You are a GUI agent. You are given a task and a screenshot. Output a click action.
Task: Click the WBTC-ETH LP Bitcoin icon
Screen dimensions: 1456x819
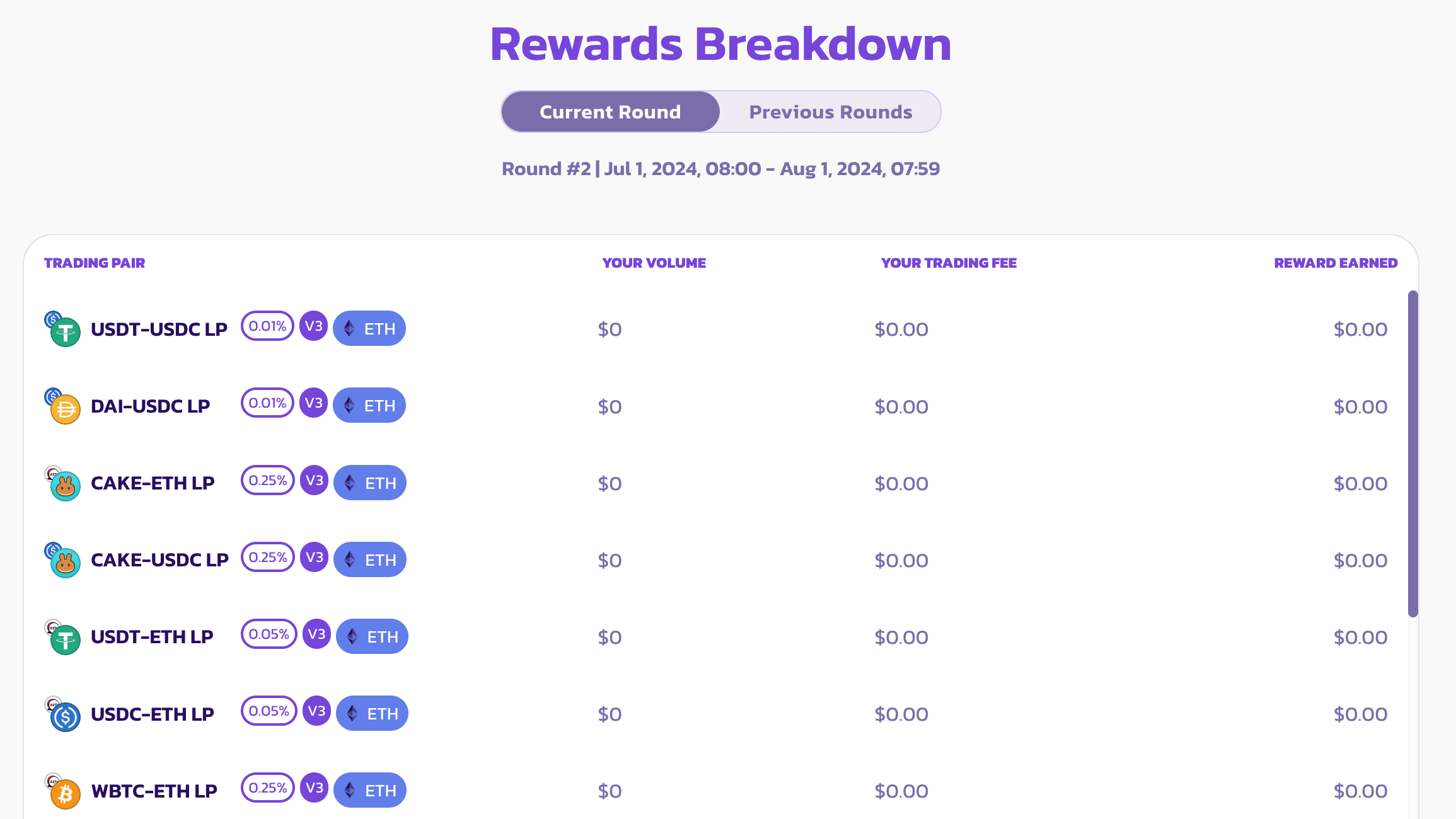click(65, 793)
